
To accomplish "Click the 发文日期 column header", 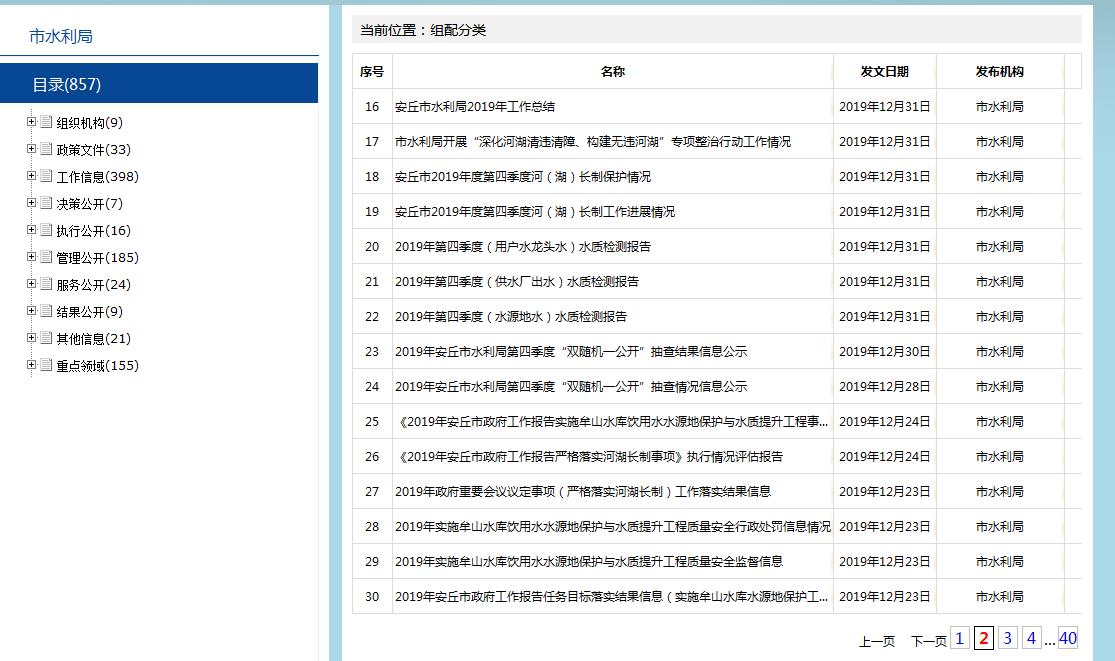I will [x=885, y=71].
